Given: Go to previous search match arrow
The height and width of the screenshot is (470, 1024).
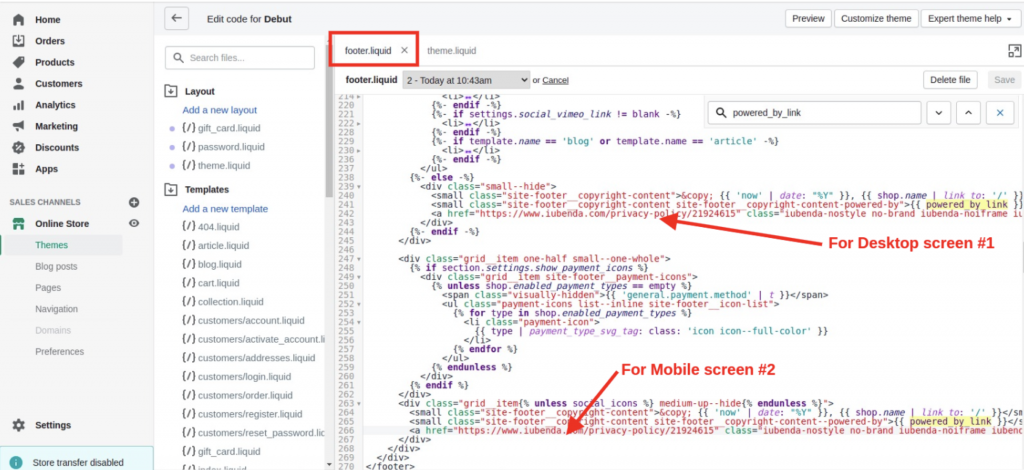Looking at the screenshot, I should tap(969, 114).
